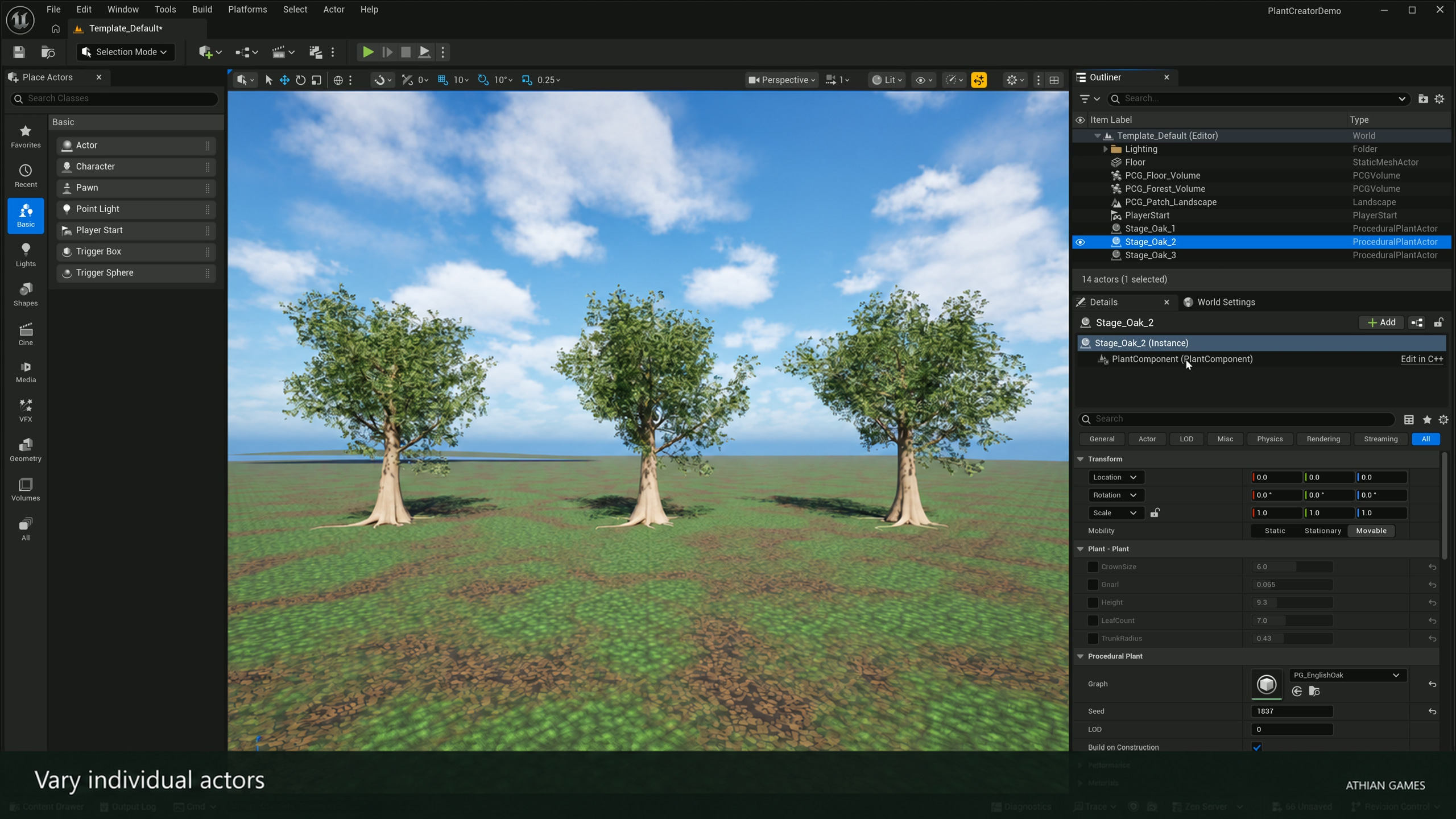Screen dimensions: 1456x819
Task: Toggle the Scale lock ratio icon
Action: tap(1155, 513)
